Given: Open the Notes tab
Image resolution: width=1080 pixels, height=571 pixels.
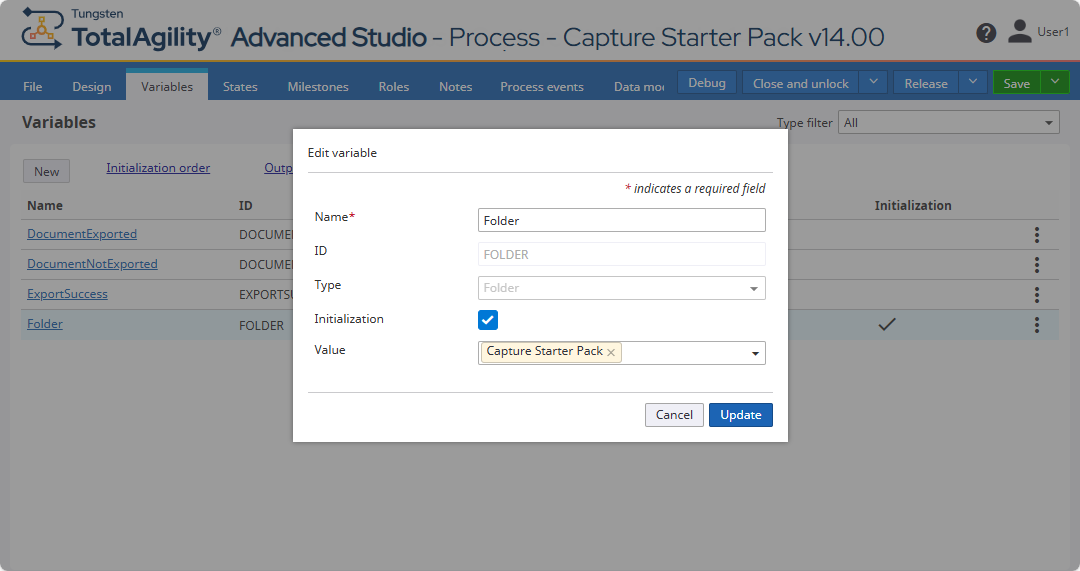Looking at the screenshot, I should point(455,87).
